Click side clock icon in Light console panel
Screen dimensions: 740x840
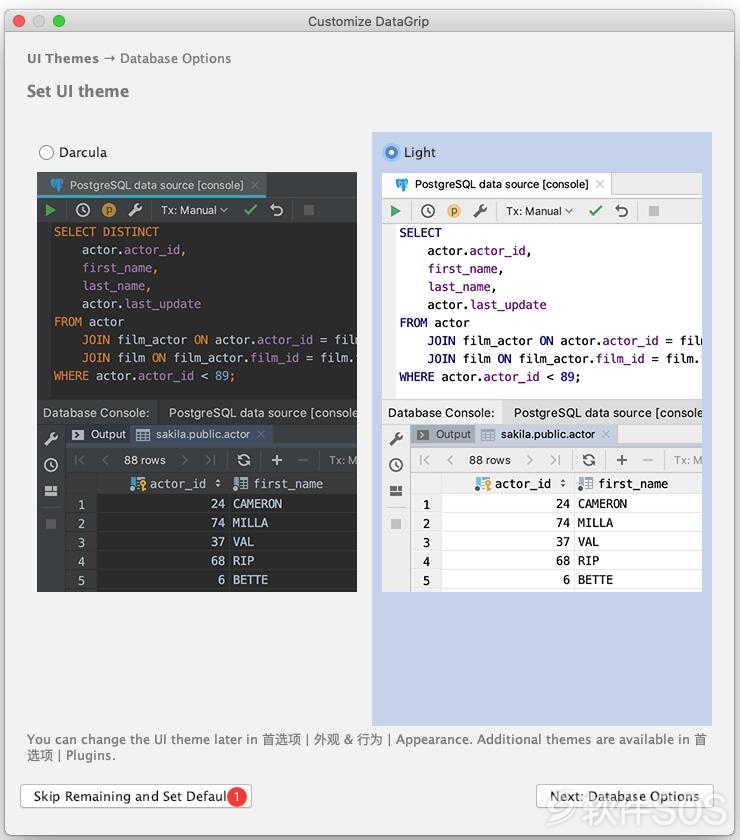coord(396,464)
